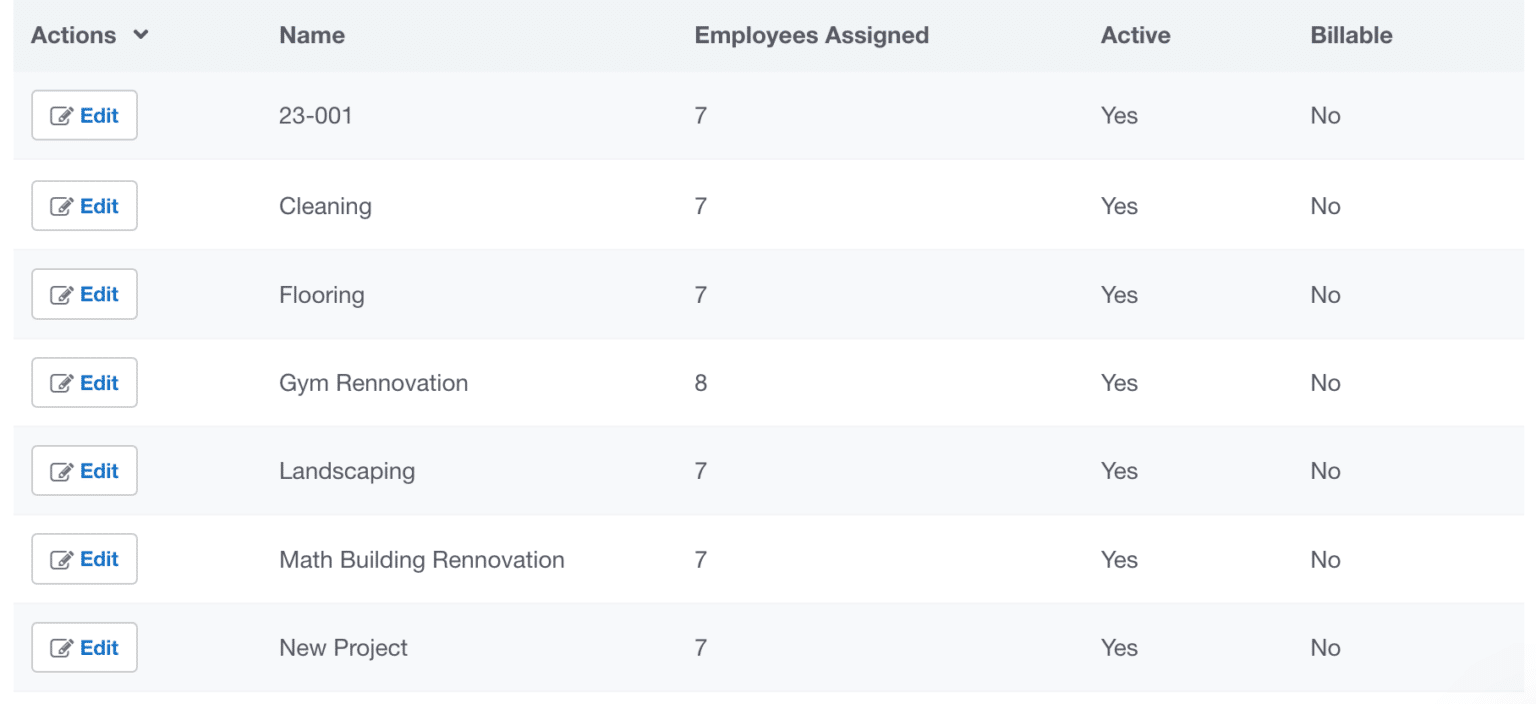Click the pencil icon beside Flooring
This screenshot has width=1536, height=704.
pos(64,294)
